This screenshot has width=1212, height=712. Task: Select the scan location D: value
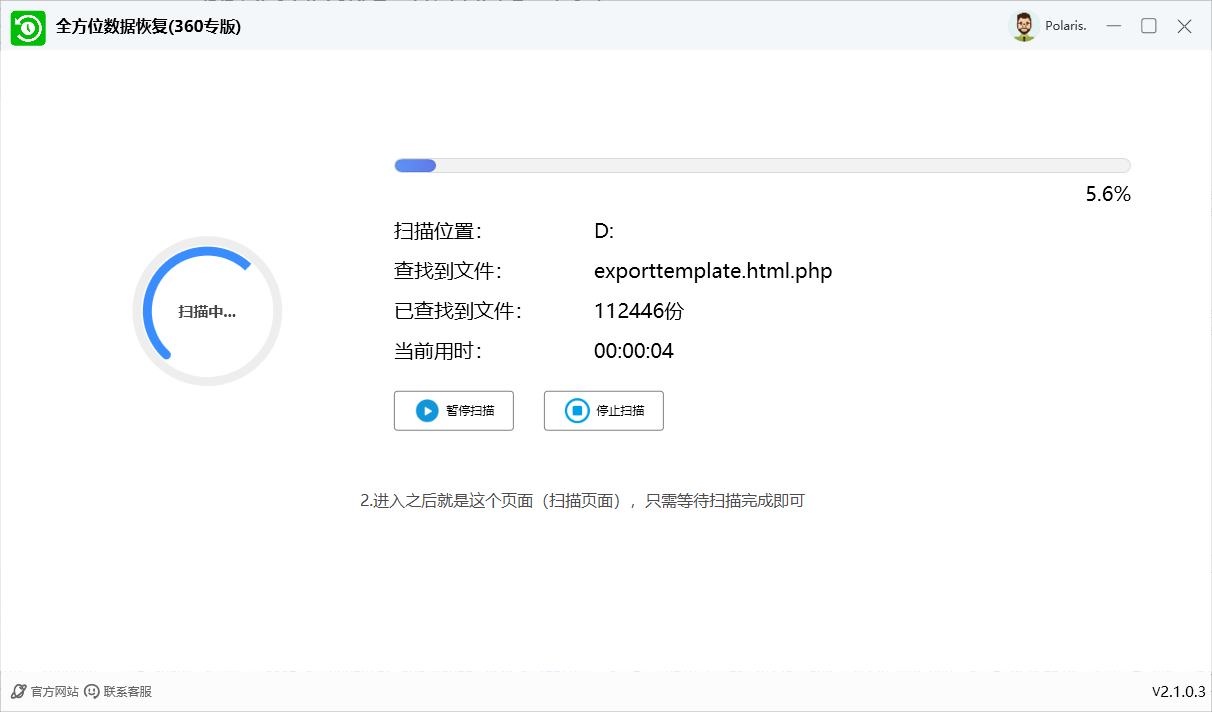(604, 230)
